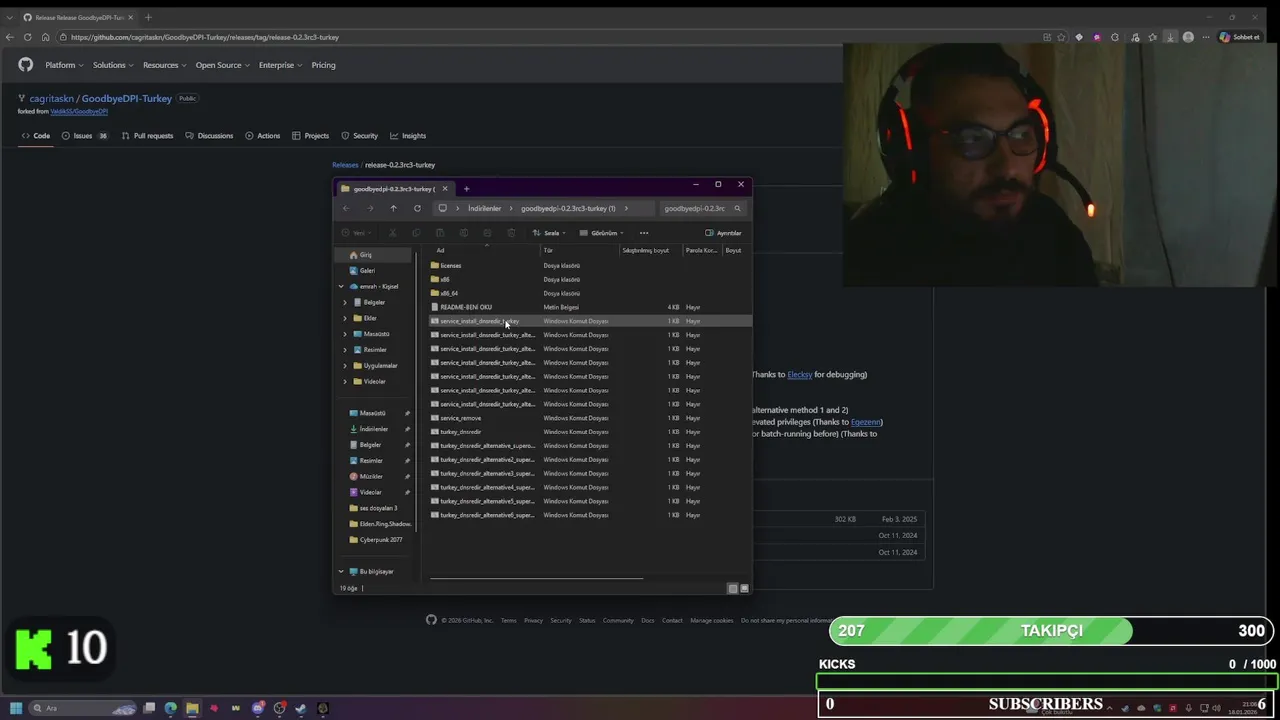1280x720 pixels.
Task: Expand breadcrumb chevron after goodbyedpi folder
Action: pos(626,208)
